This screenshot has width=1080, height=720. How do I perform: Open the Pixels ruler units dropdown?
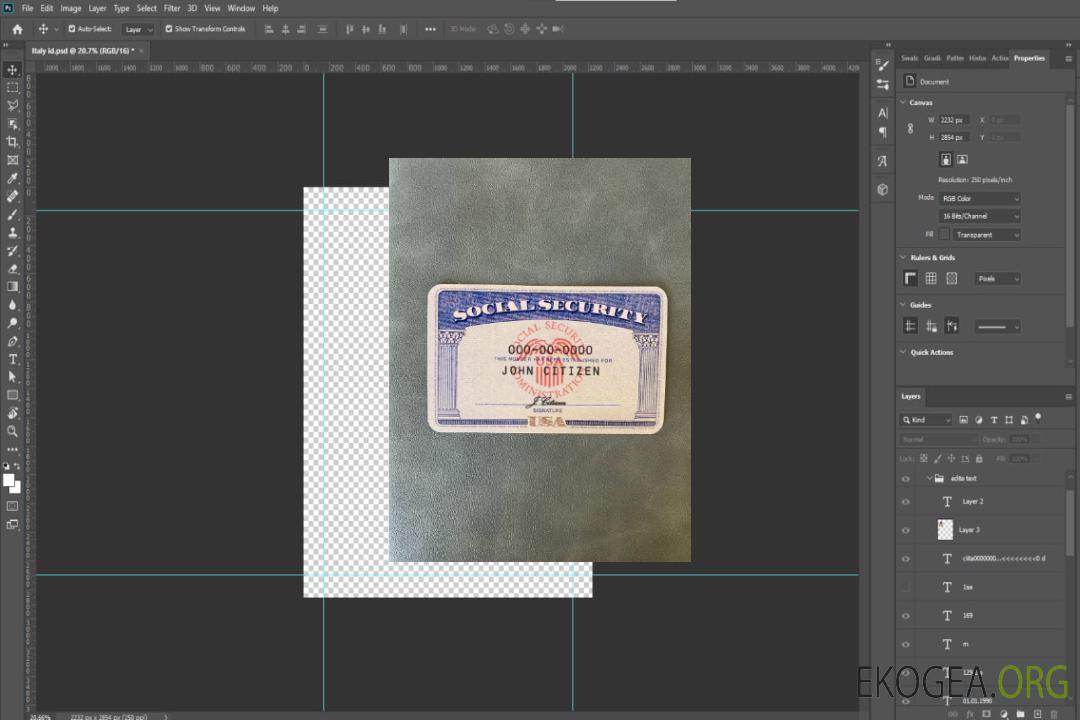[998, 279]
